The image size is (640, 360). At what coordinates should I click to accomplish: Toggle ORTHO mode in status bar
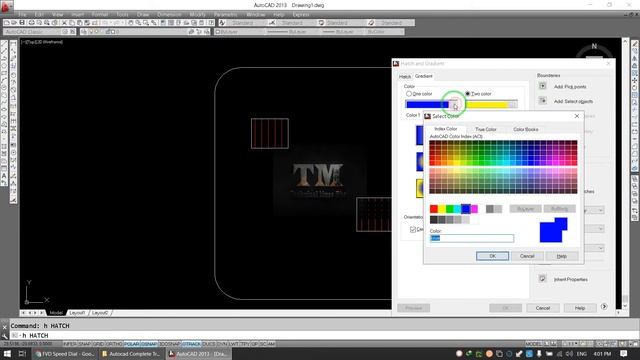[114, 344]
